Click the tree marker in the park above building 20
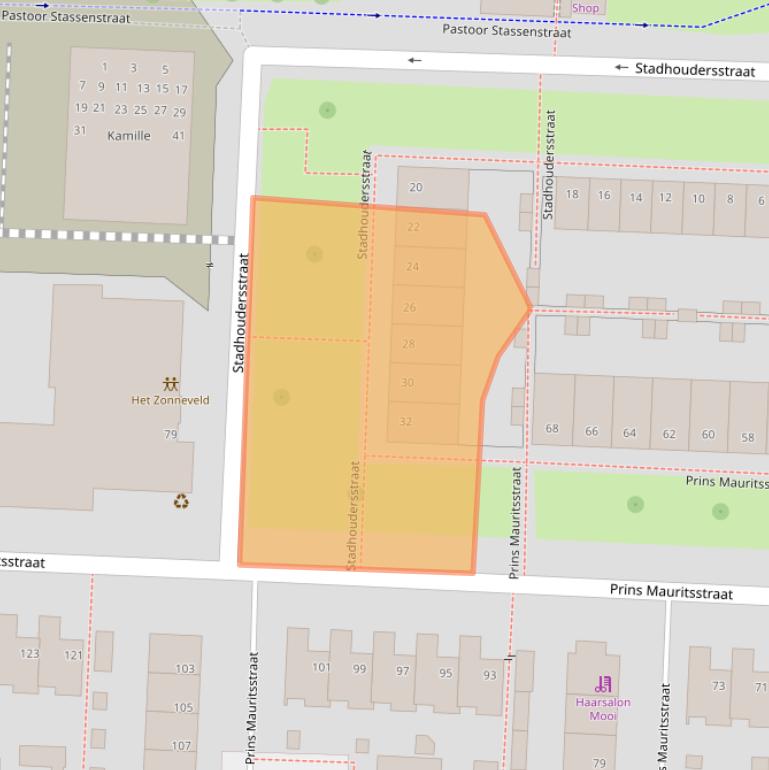 click(327, 110)
